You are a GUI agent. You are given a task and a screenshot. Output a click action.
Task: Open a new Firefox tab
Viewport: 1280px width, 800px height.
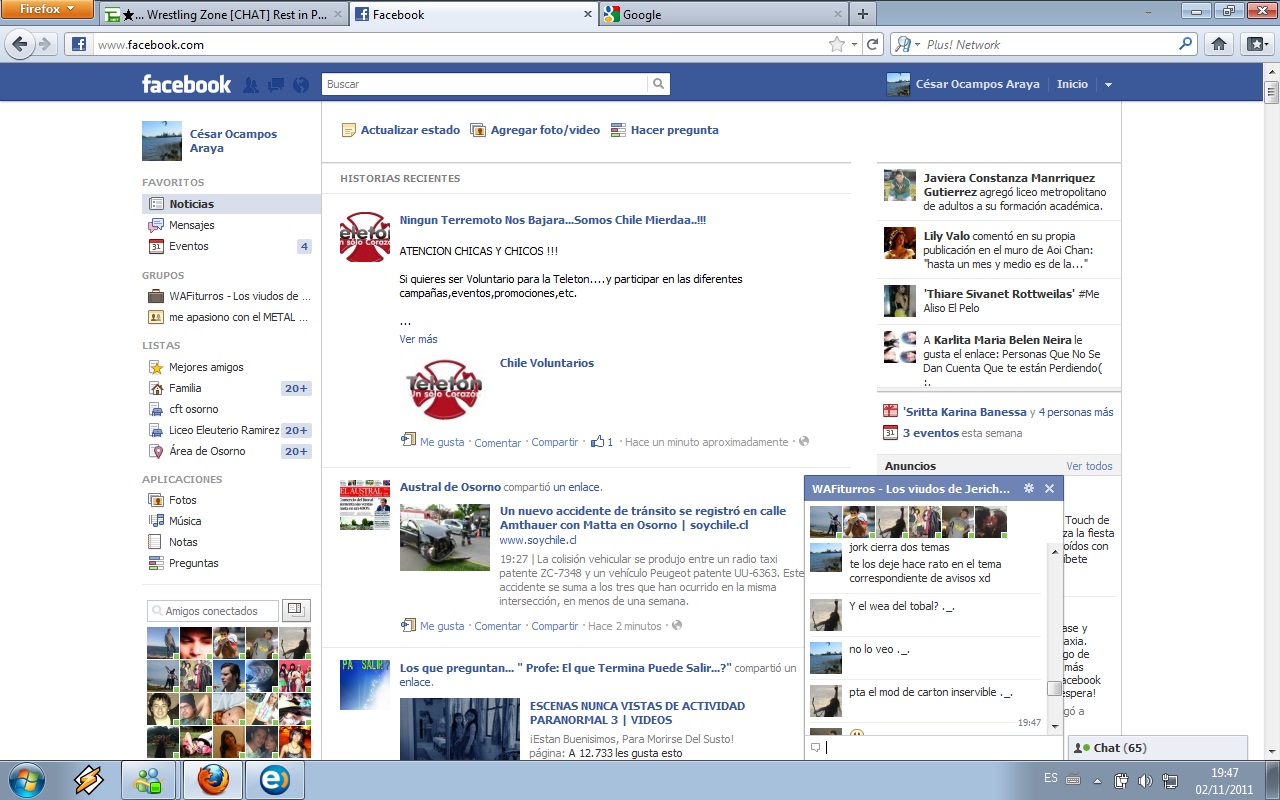coord(862,14)
